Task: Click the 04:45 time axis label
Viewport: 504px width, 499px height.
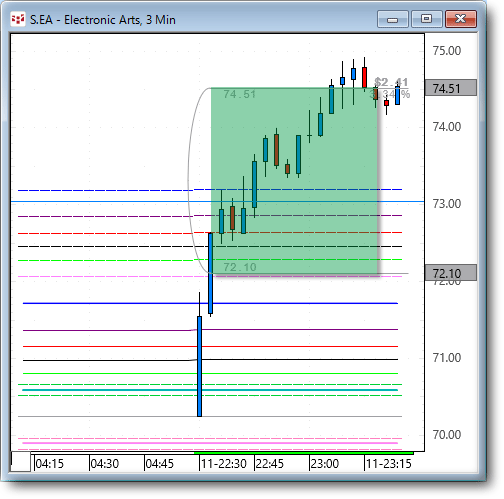Action: coord(160,464)
